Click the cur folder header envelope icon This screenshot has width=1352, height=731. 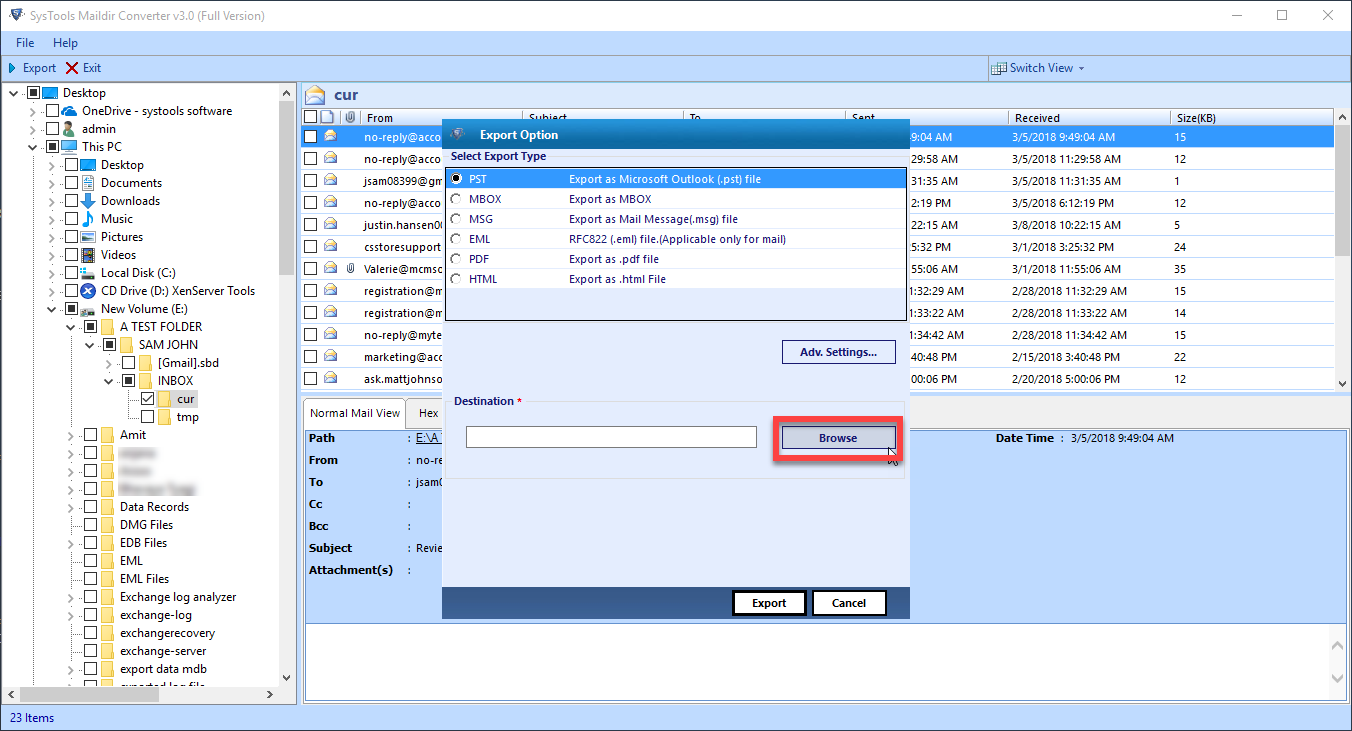coord(316,95)
